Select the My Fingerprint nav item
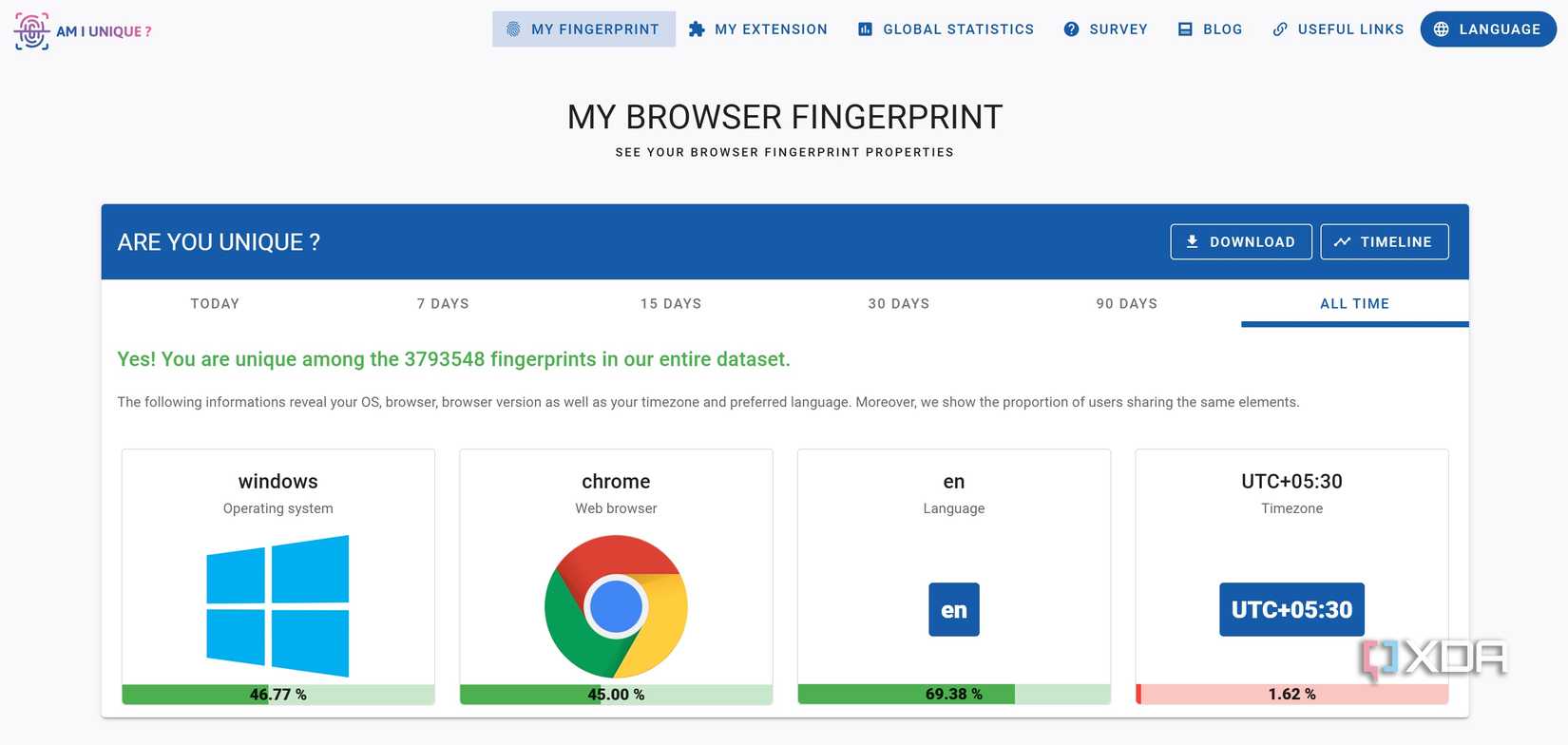Screen dimensions: 1568x745 pos(583,29)
